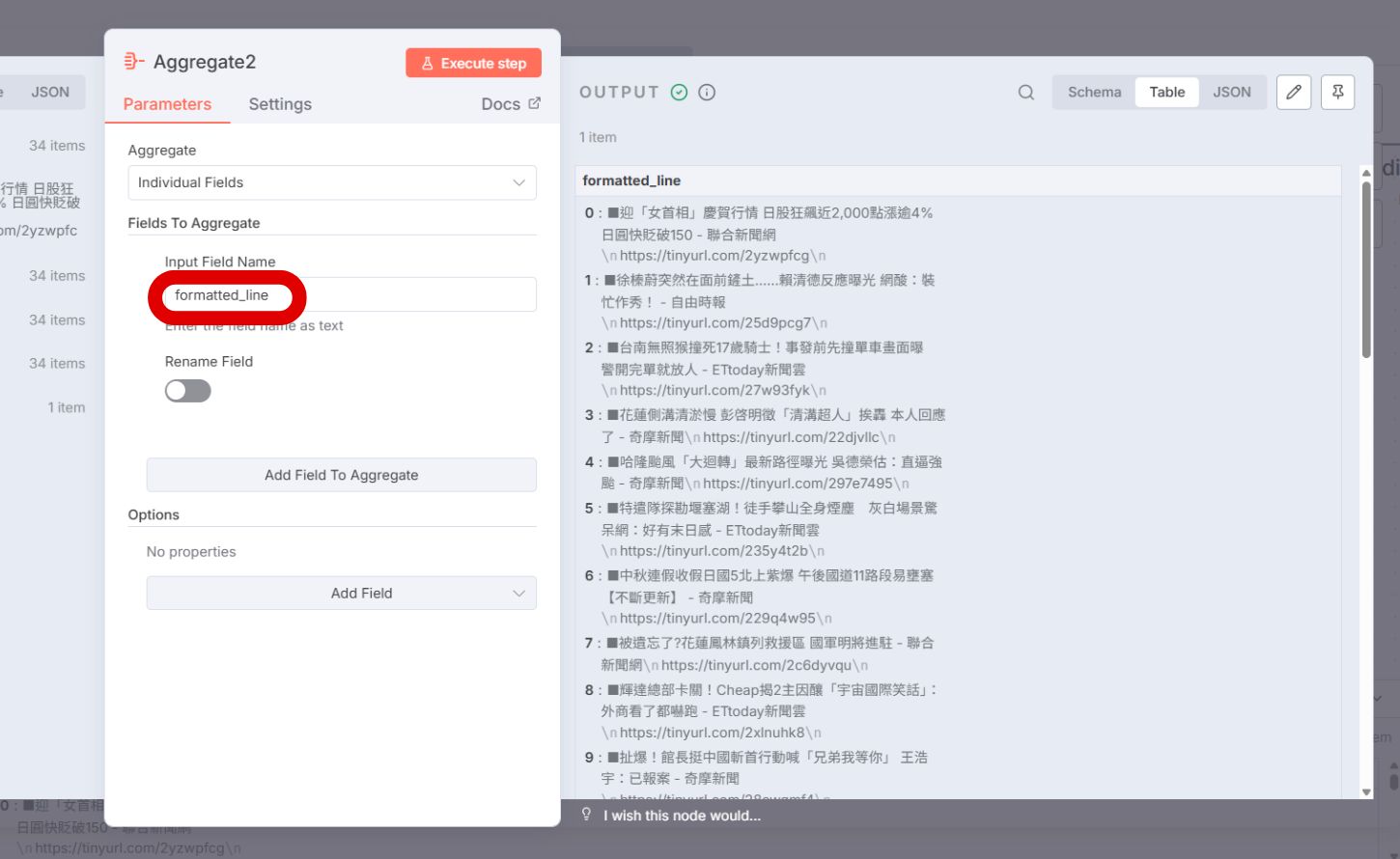This screenshot has height=859, width=1400.
Task: Switch output view to JSON
Action: [x=1232, y=92]
